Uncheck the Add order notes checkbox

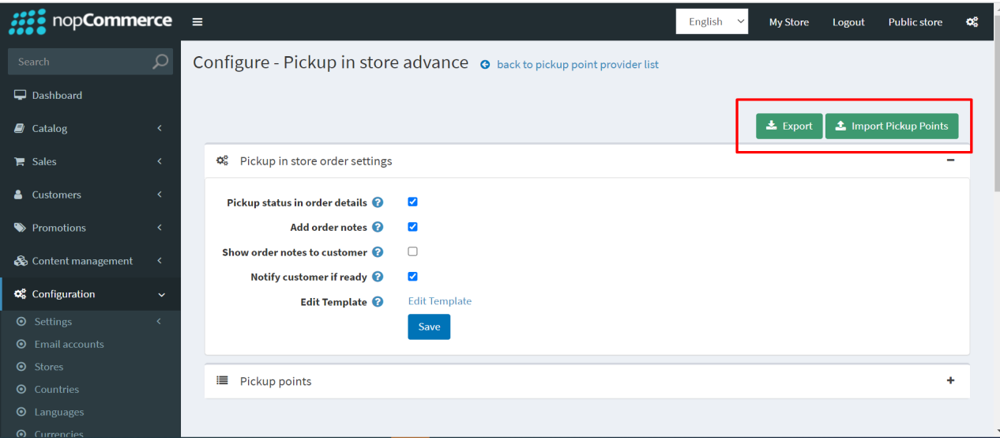[x=413, y=226]
